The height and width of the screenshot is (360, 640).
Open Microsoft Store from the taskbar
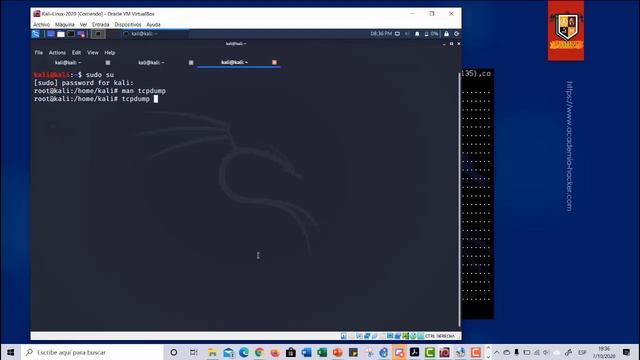pos(291,352)
